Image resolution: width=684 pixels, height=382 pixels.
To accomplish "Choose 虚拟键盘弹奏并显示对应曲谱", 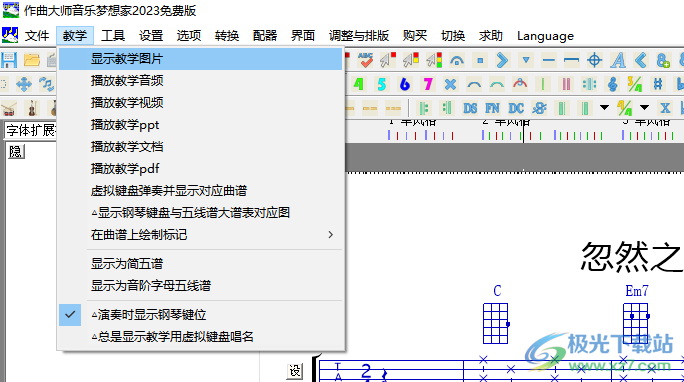I will (201, 191).
